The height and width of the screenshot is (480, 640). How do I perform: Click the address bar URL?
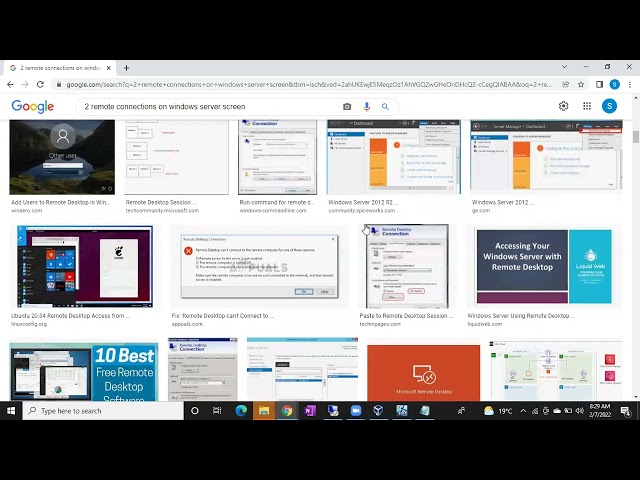pos(309,84)
